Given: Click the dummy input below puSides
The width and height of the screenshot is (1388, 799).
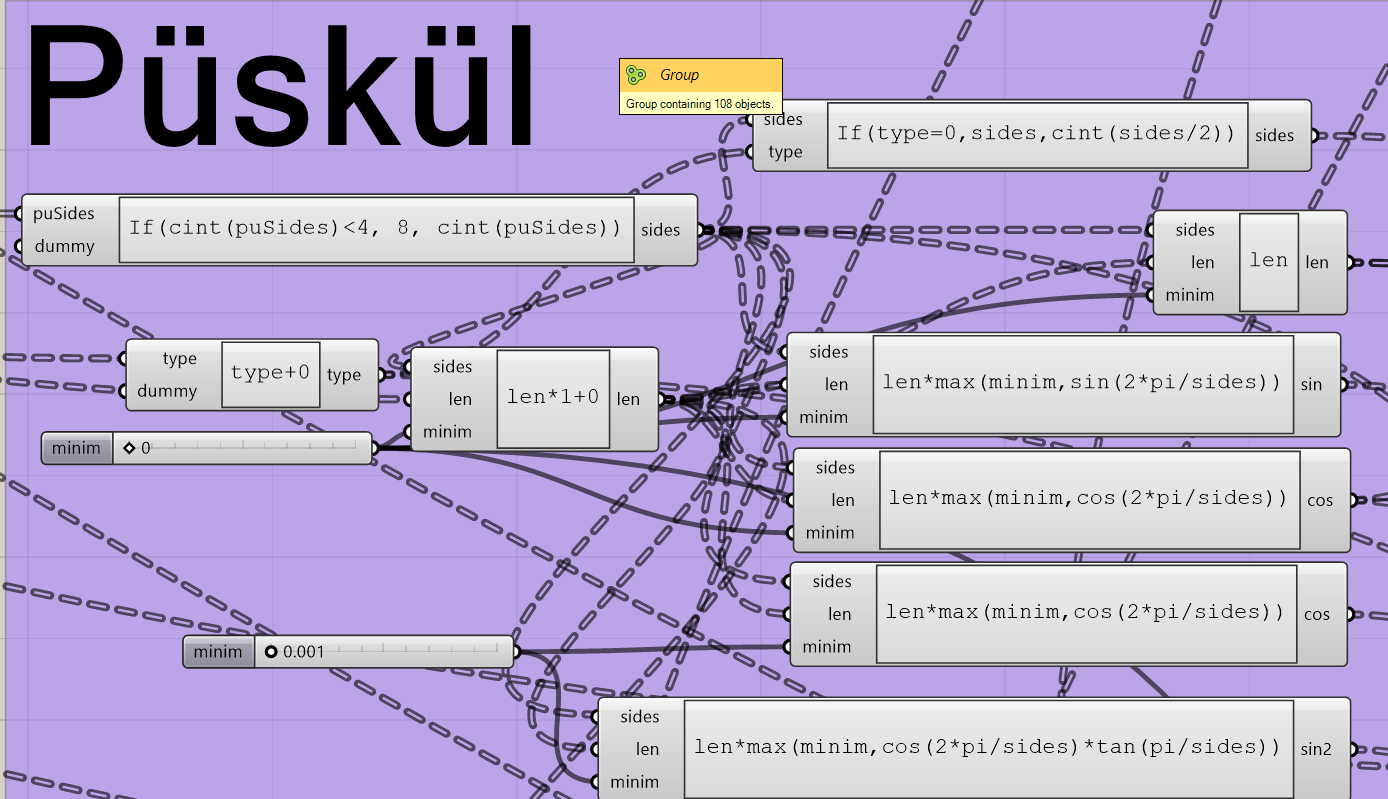Looking at the screenshot, I should click(x=64, y=246).
